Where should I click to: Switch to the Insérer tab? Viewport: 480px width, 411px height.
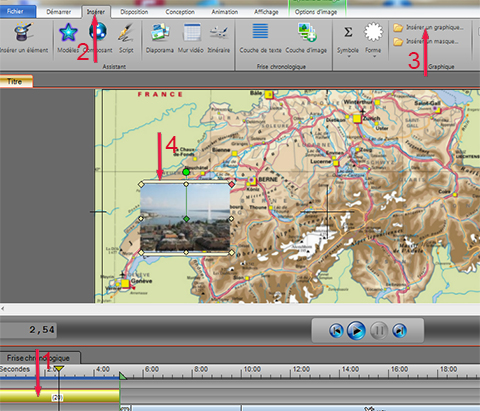point(96,12)
